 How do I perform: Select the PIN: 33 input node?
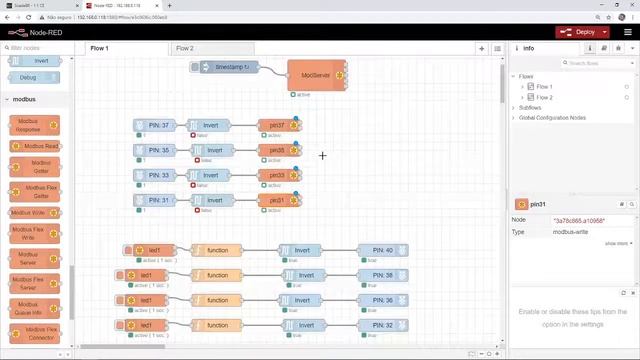pos(155,176)
